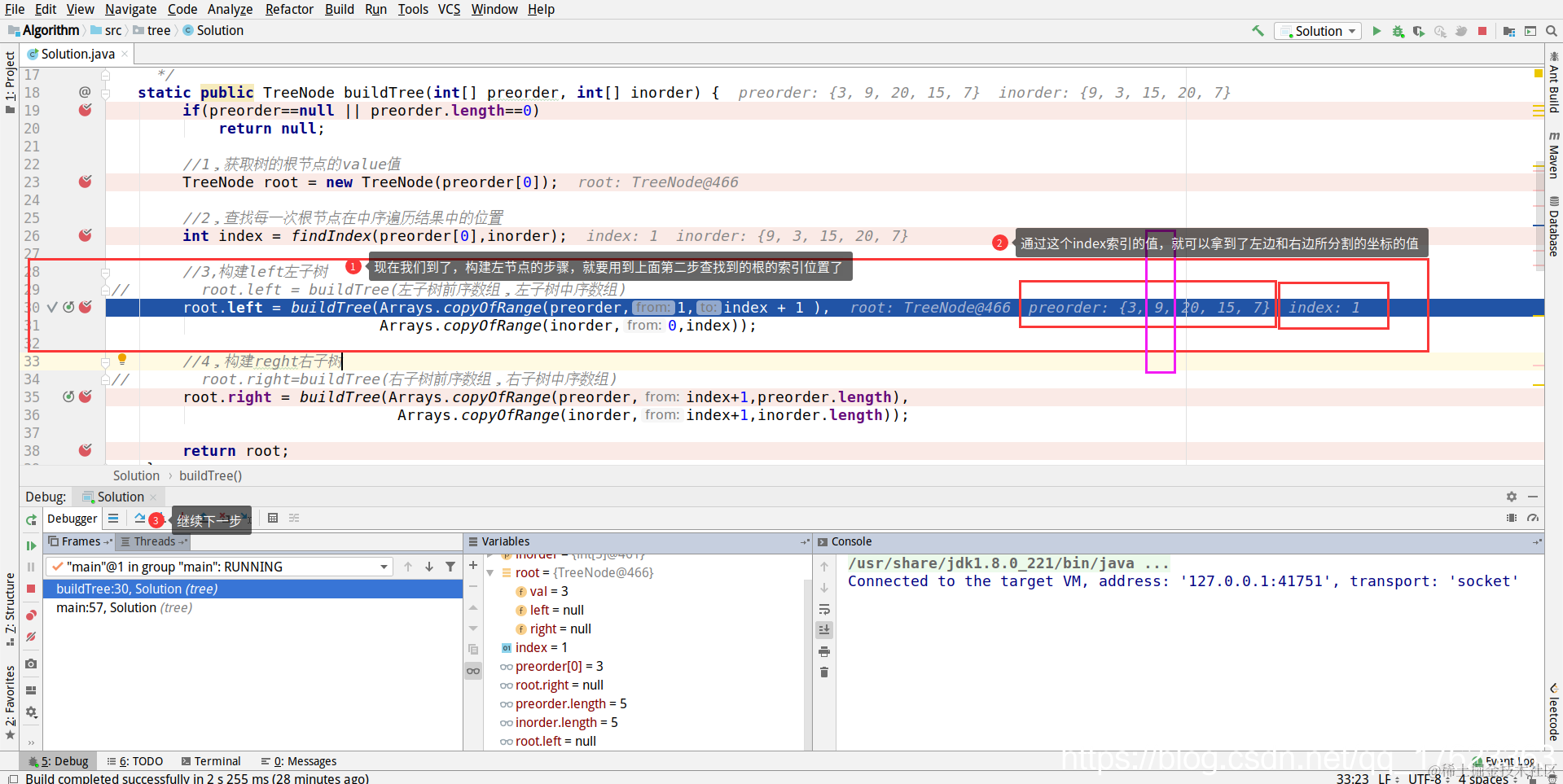The height and width of the screenshot is (784, 1563).
Task: Hide the Debug tool window
Action: [x=1533, y=497]
